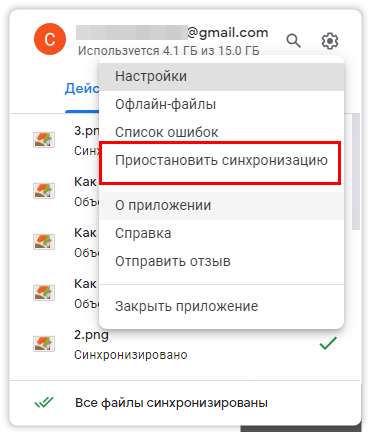Click the 2.png file thumbnail icon
Image resolution: width=370 pixels, height=432 pixels.
pos(44,343)
